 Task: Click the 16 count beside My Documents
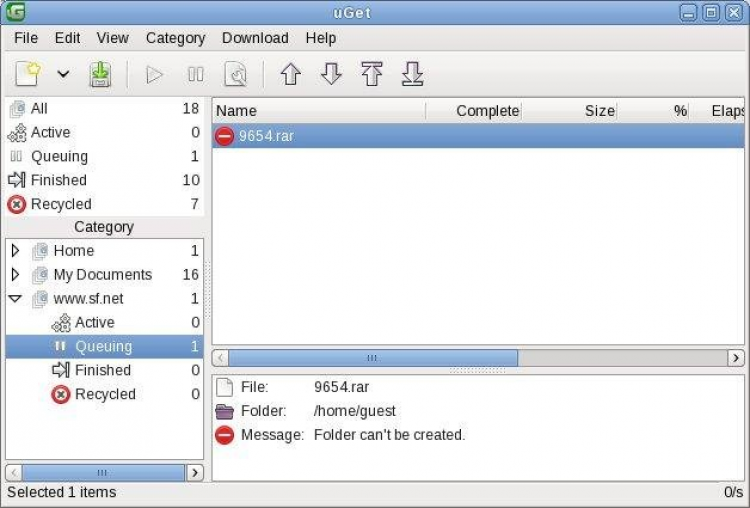[x=190, y=275]
